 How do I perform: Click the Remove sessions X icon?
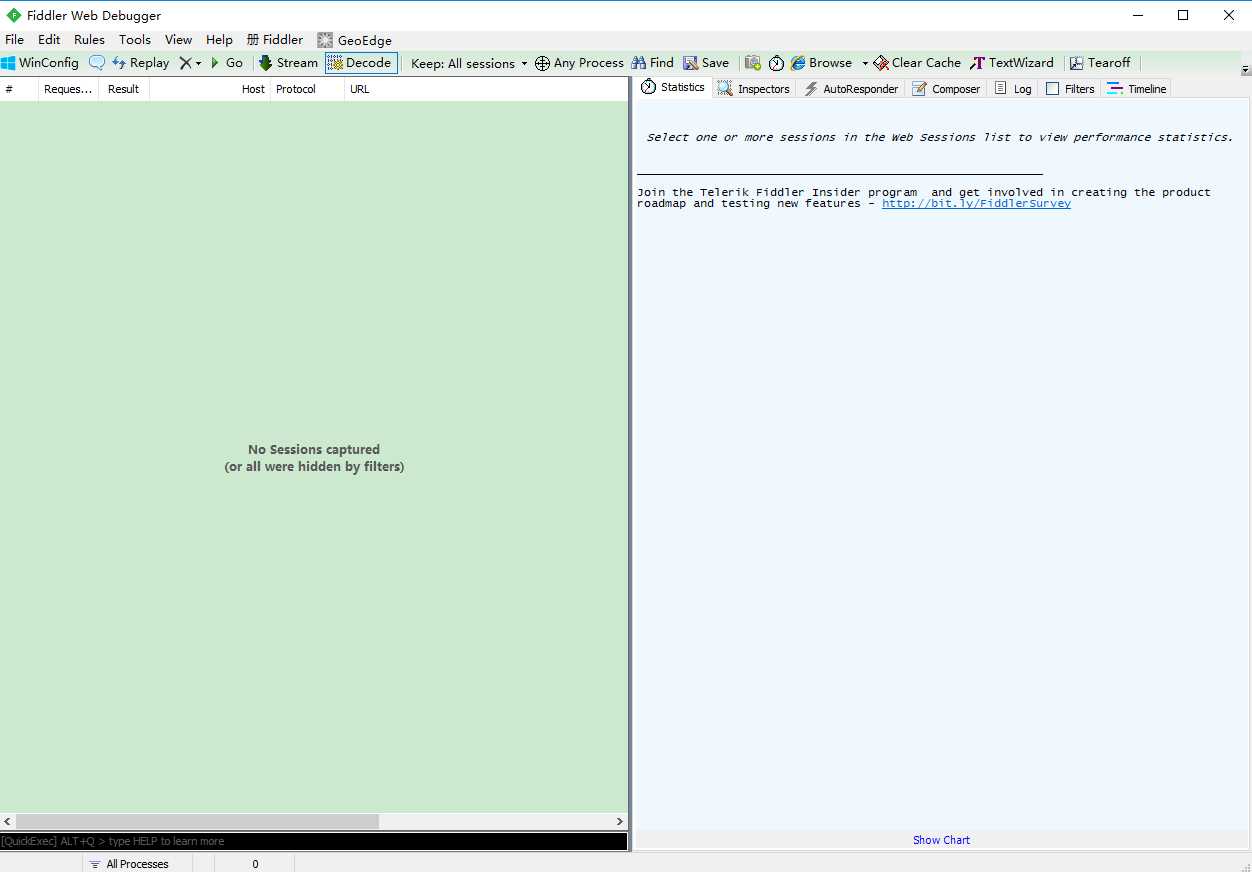(x=185, y=63)
